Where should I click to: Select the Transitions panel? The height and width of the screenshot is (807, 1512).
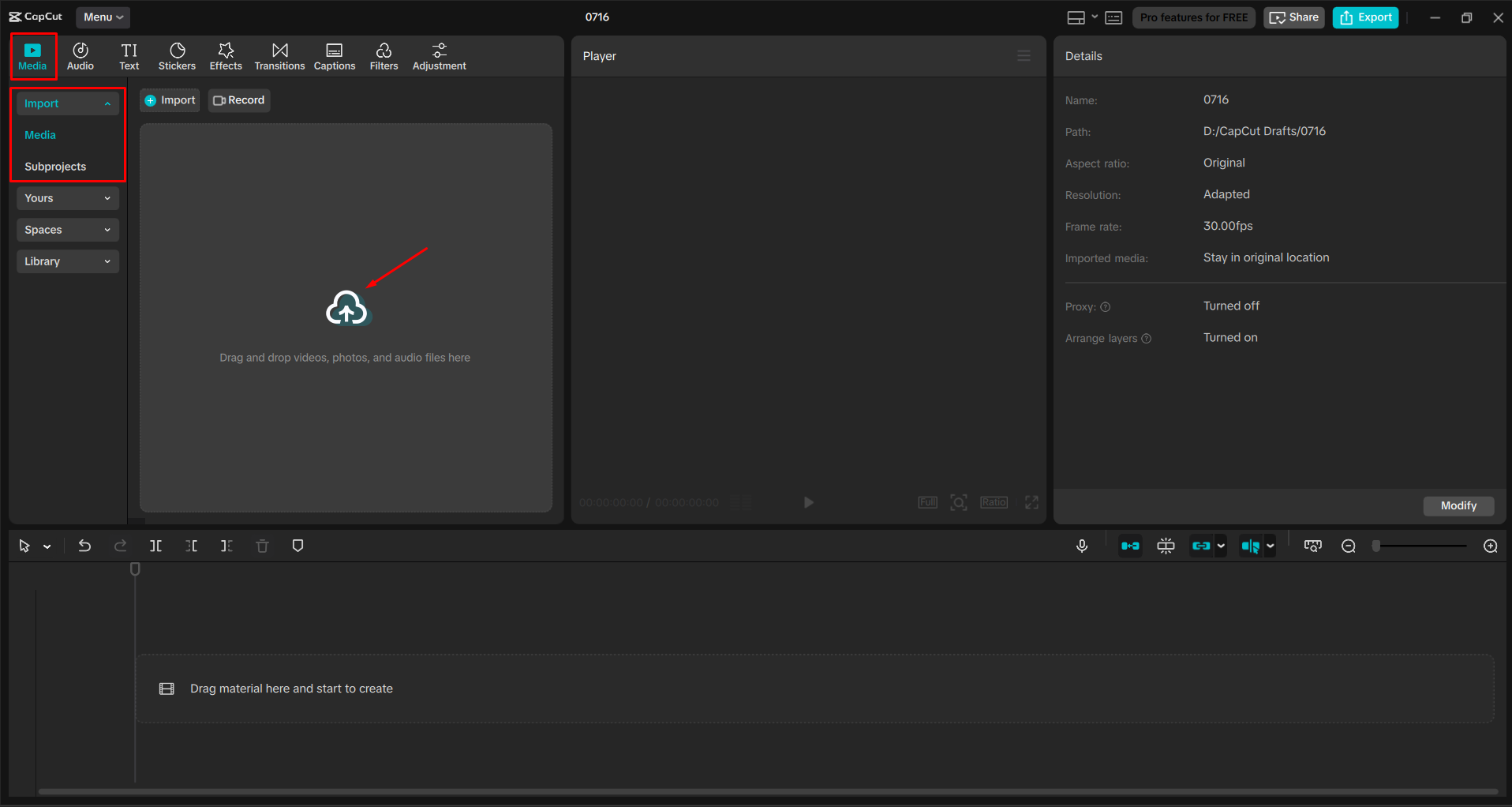279,55
